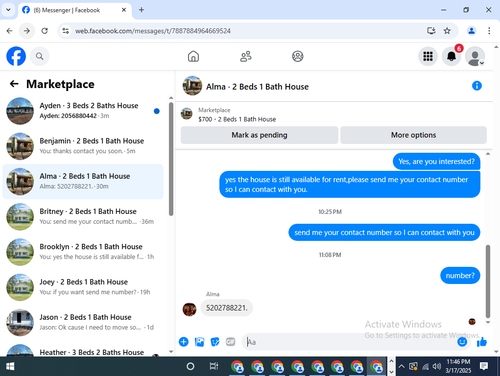Click the unread blue dot on Ayden chat
The image size is (500, 376).
point(157,111)
